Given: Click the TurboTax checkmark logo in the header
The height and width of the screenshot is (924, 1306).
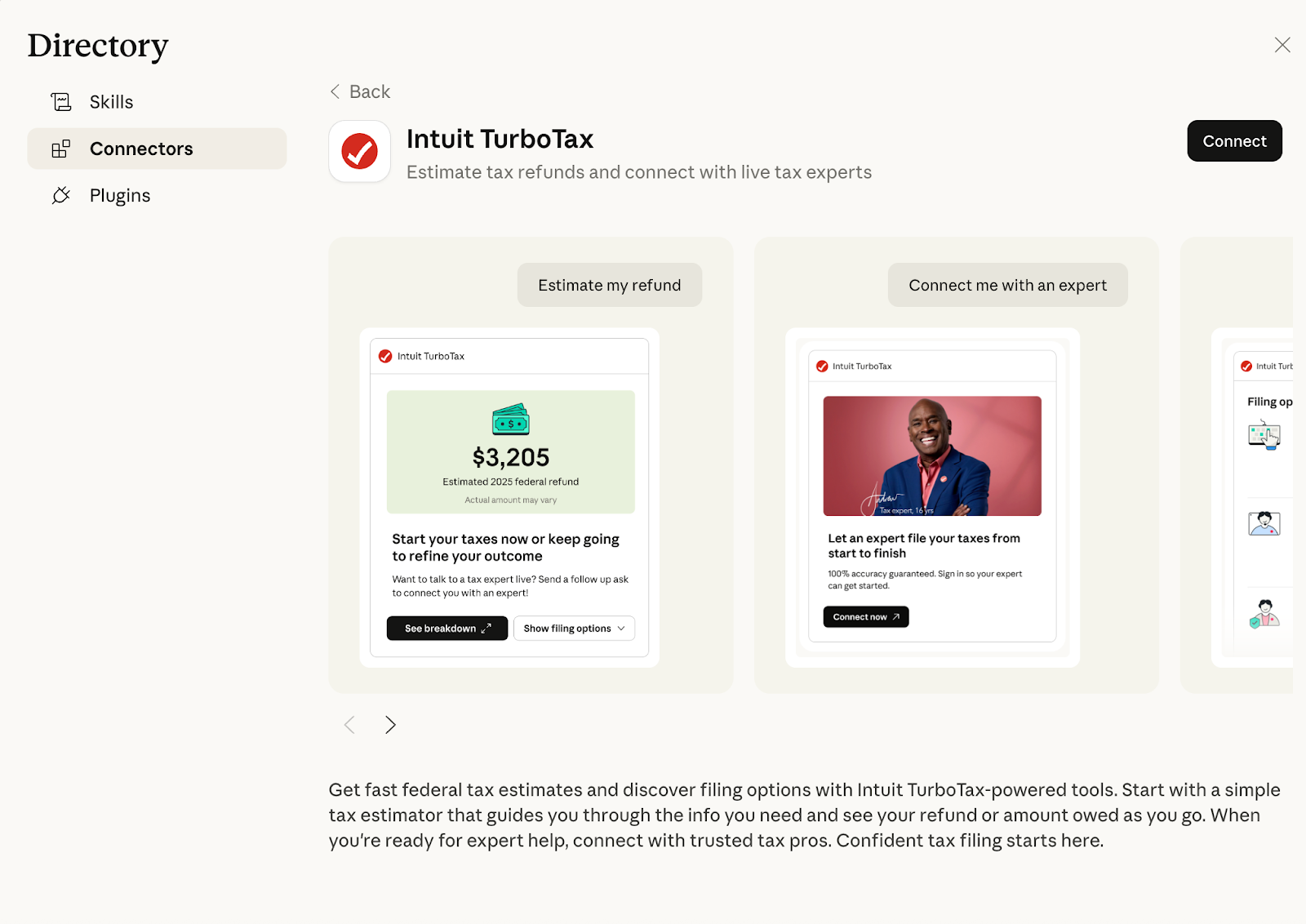Looking at the screenshot, I should [x=359, y=151].
